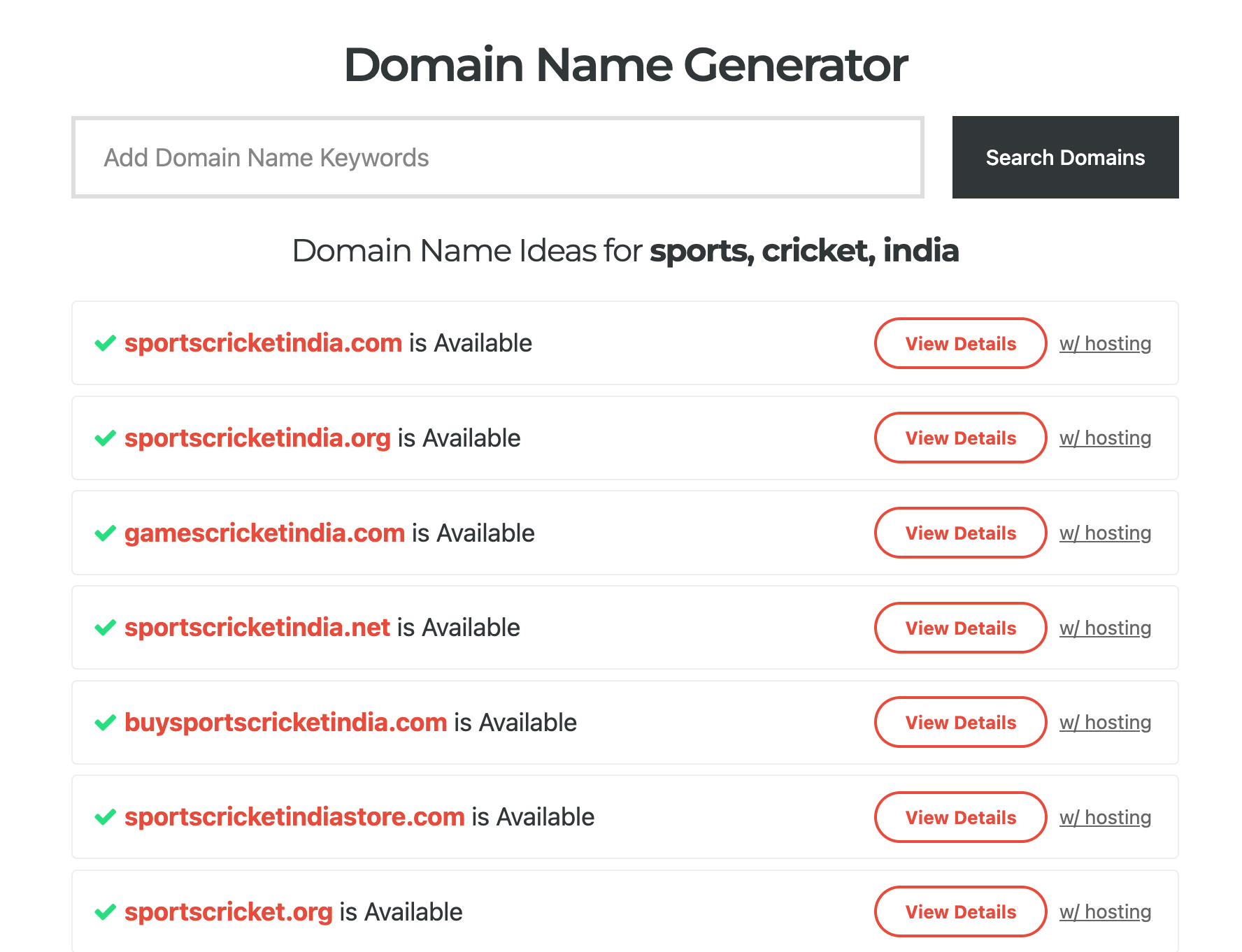View Details for buysportscricketindia.com
Image resolution: width=1242 pixels, height=952 pixels.
coord(960,722)
